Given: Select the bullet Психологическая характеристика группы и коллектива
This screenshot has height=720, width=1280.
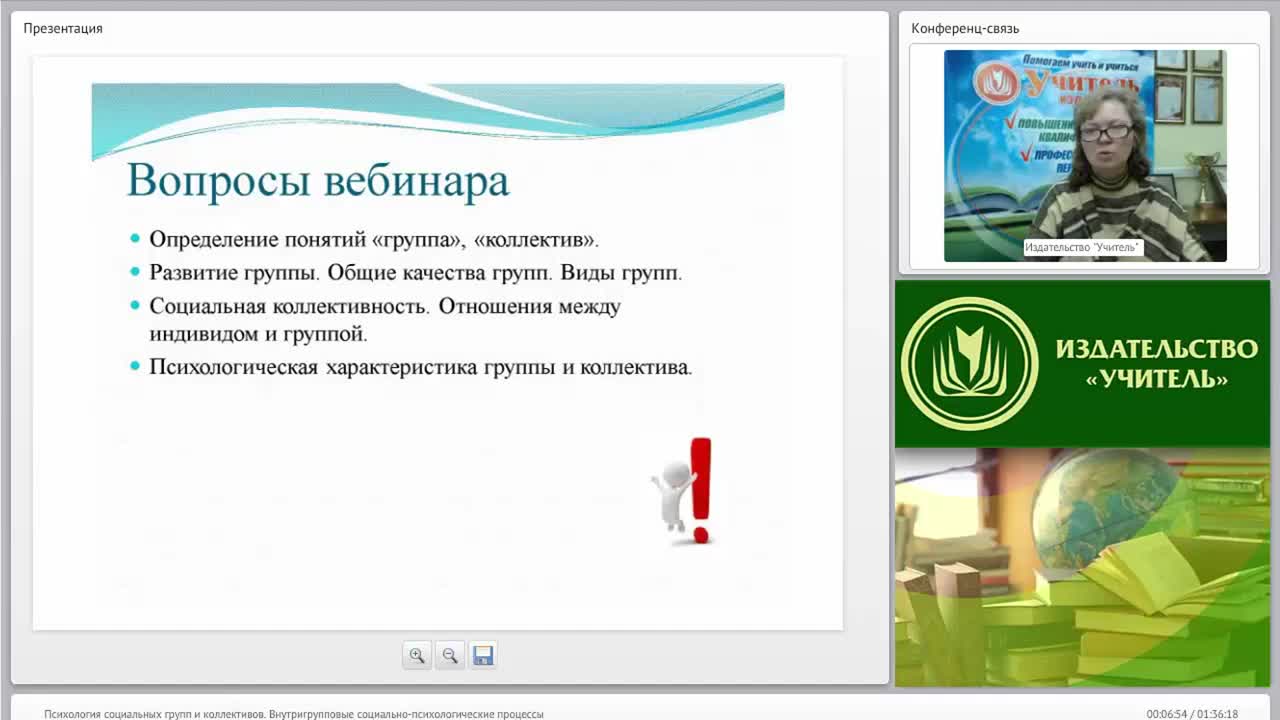Looking at the screenshot, I should point(420,367).
